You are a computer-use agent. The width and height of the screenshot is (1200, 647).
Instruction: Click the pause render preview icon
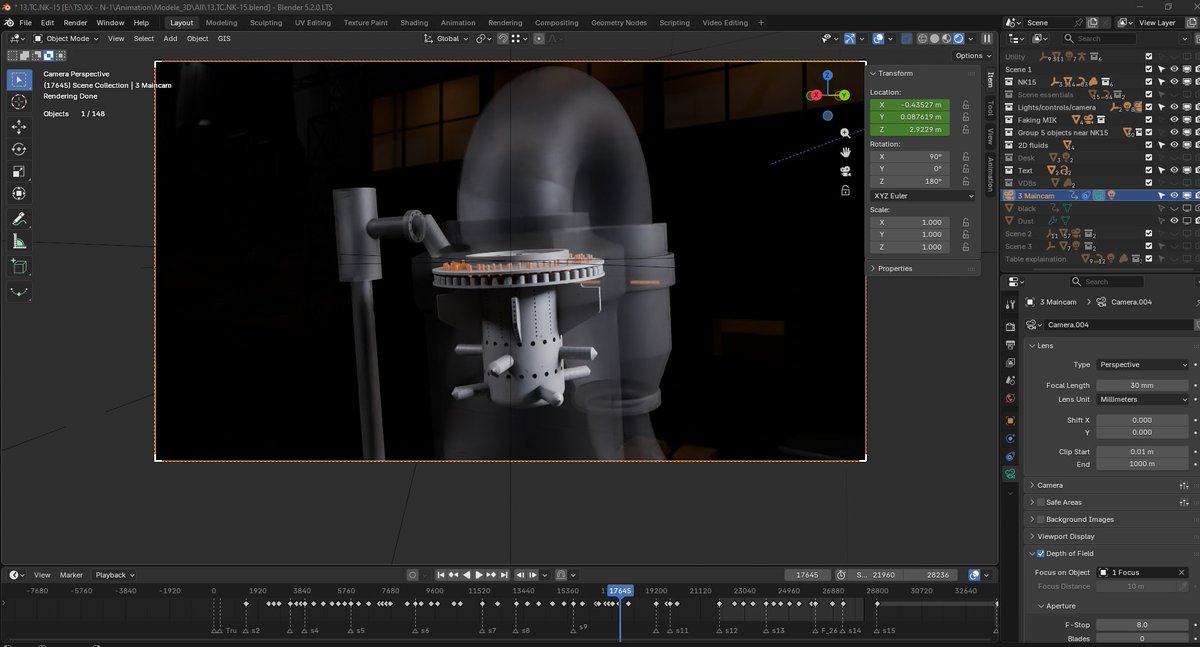click(x=987, y=38)
